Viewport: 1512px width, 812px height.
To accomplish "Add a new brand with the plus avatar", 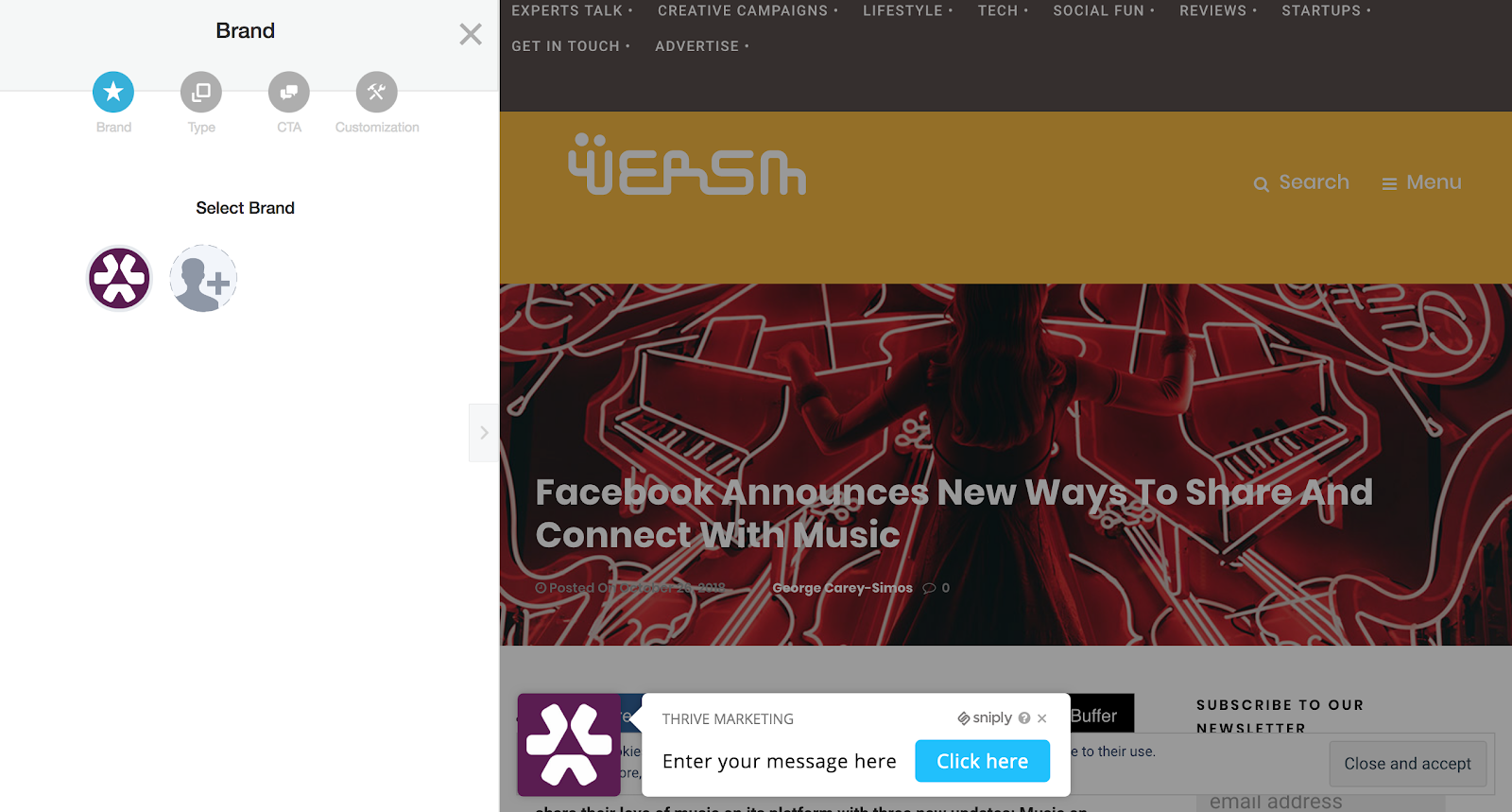I will point(203,278).
